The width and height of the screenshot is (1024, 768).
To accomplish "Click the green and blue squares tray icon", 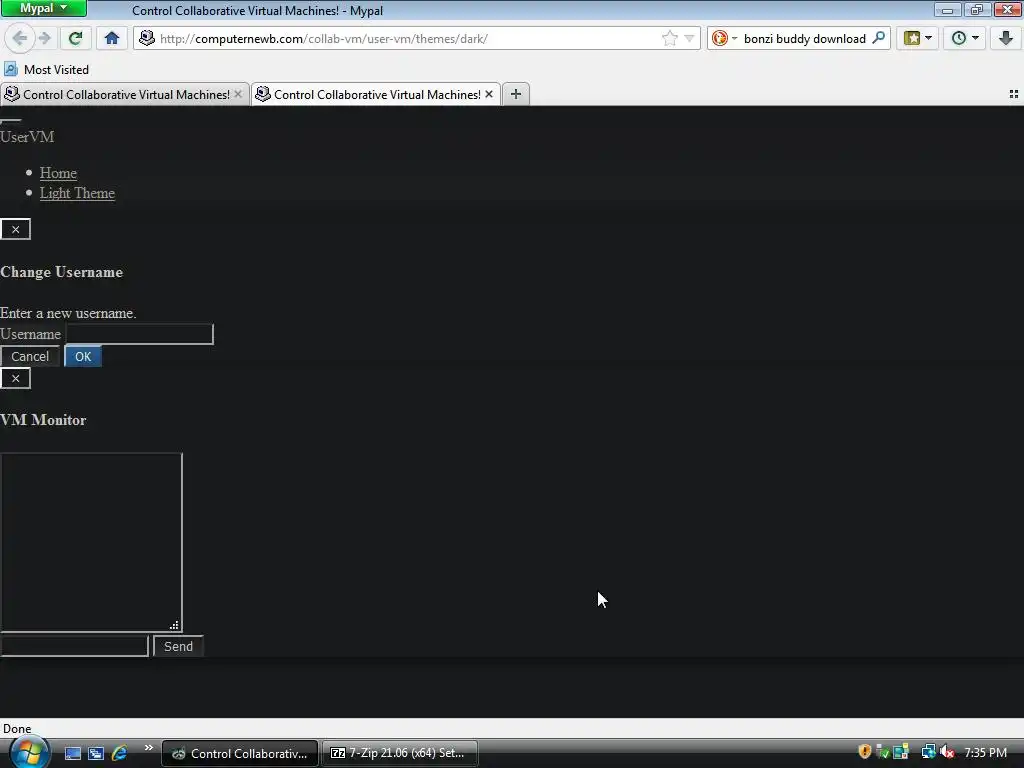I will (901, 752).
